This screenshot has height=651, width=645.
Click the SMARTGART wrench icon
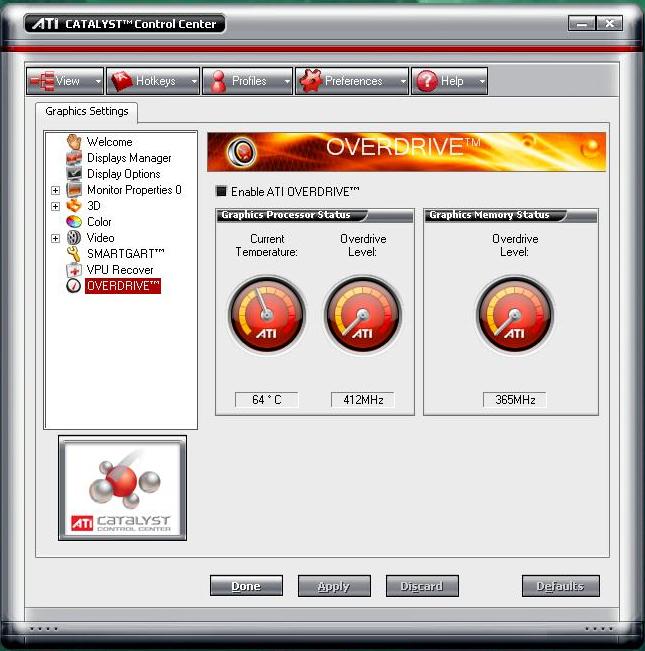coord(74,254)
